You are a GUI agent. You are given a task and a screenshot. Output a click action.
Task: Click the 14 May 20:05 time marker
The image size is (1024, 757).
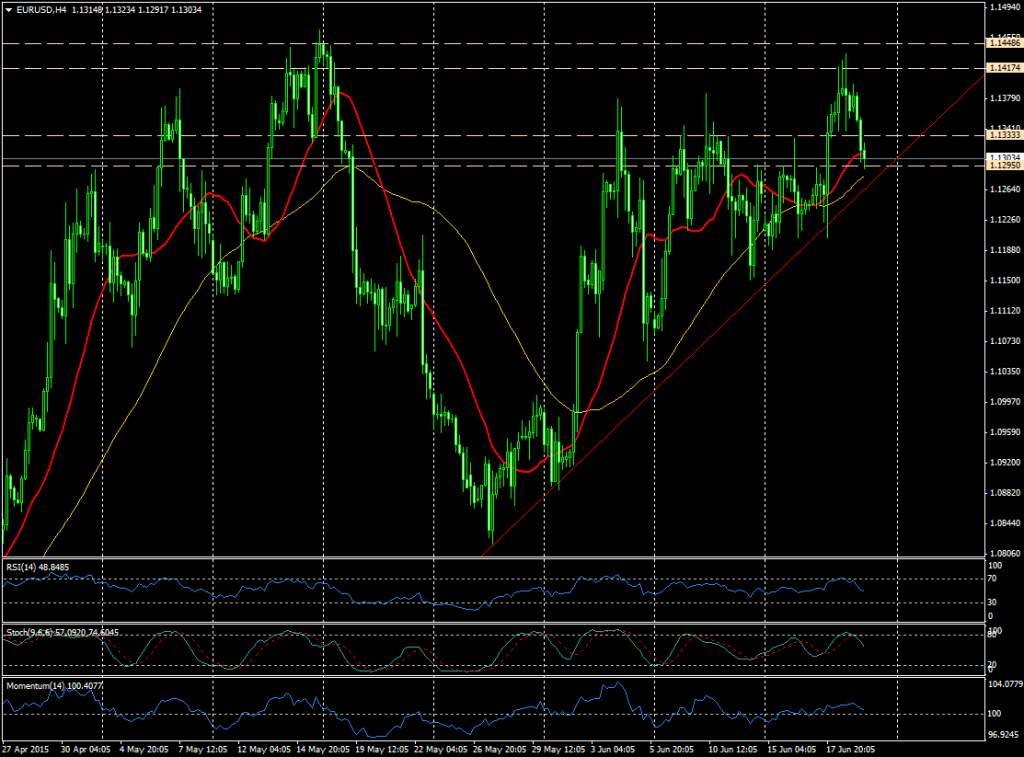pos(322,748)
